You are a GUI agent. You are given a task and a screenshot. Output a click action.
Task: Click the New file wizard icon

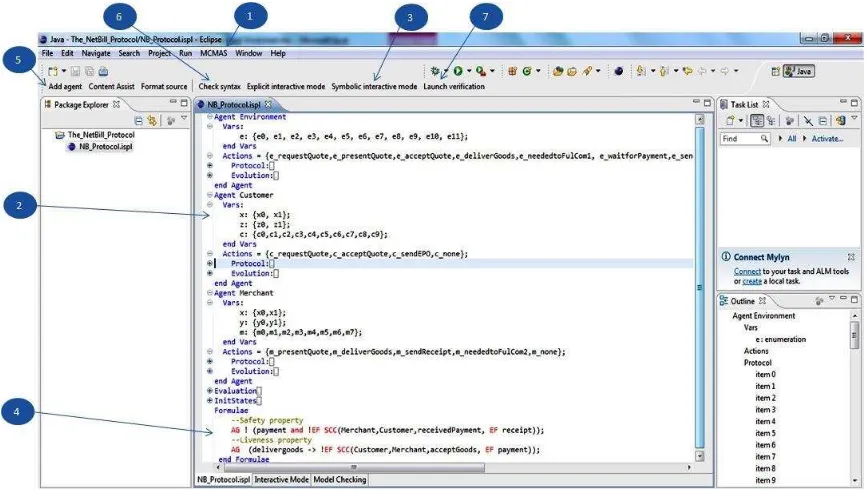click(52, 71)
